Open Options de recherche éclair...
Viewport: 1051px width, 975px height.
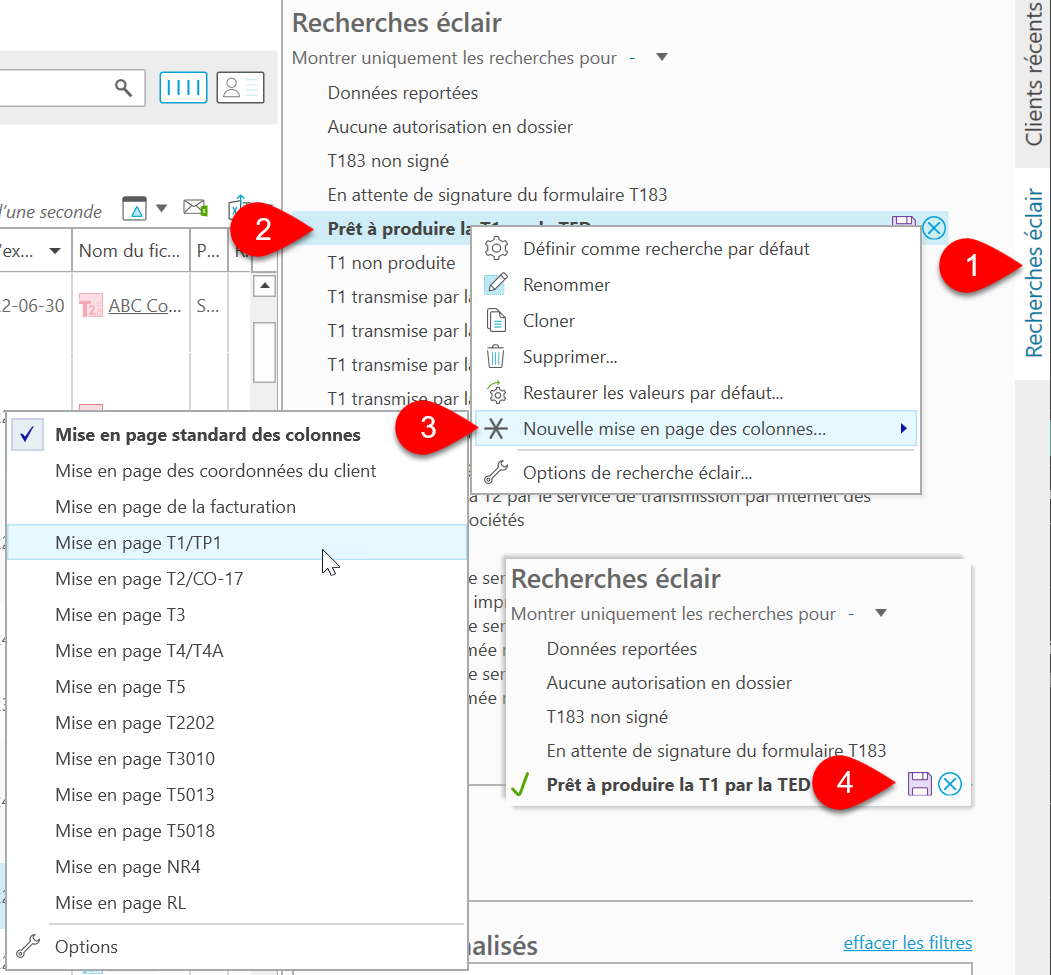click(x=637, y=472)
